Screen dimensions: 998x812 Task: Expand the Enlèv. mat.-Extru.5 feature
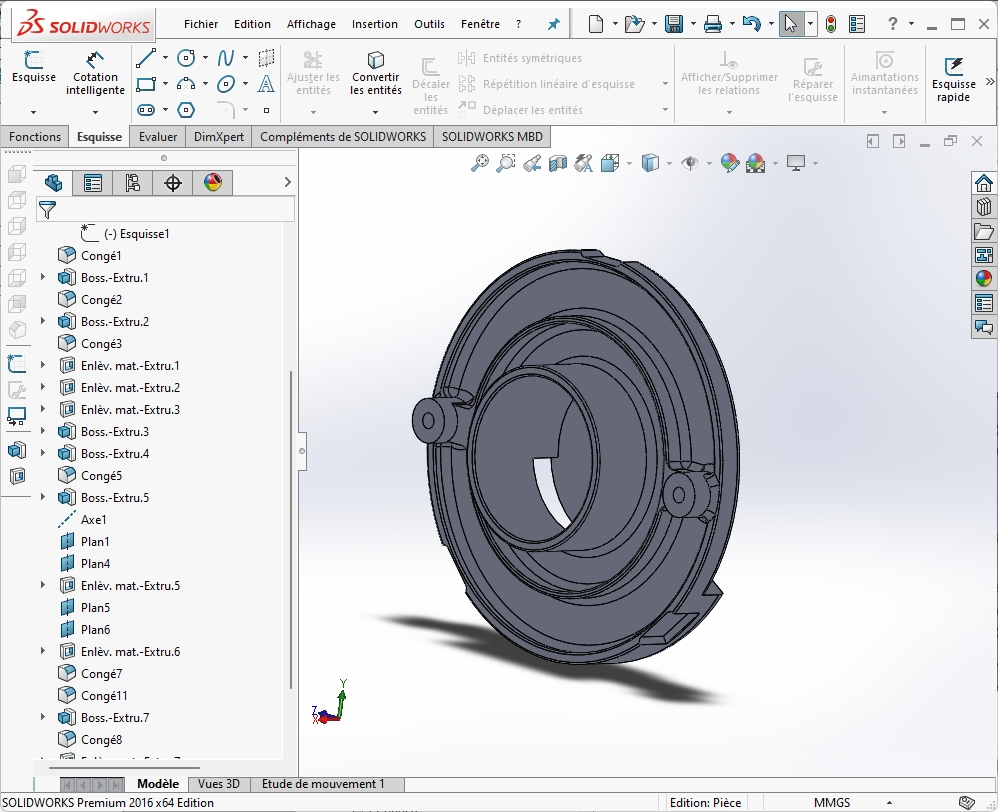(x=43, y=586)
